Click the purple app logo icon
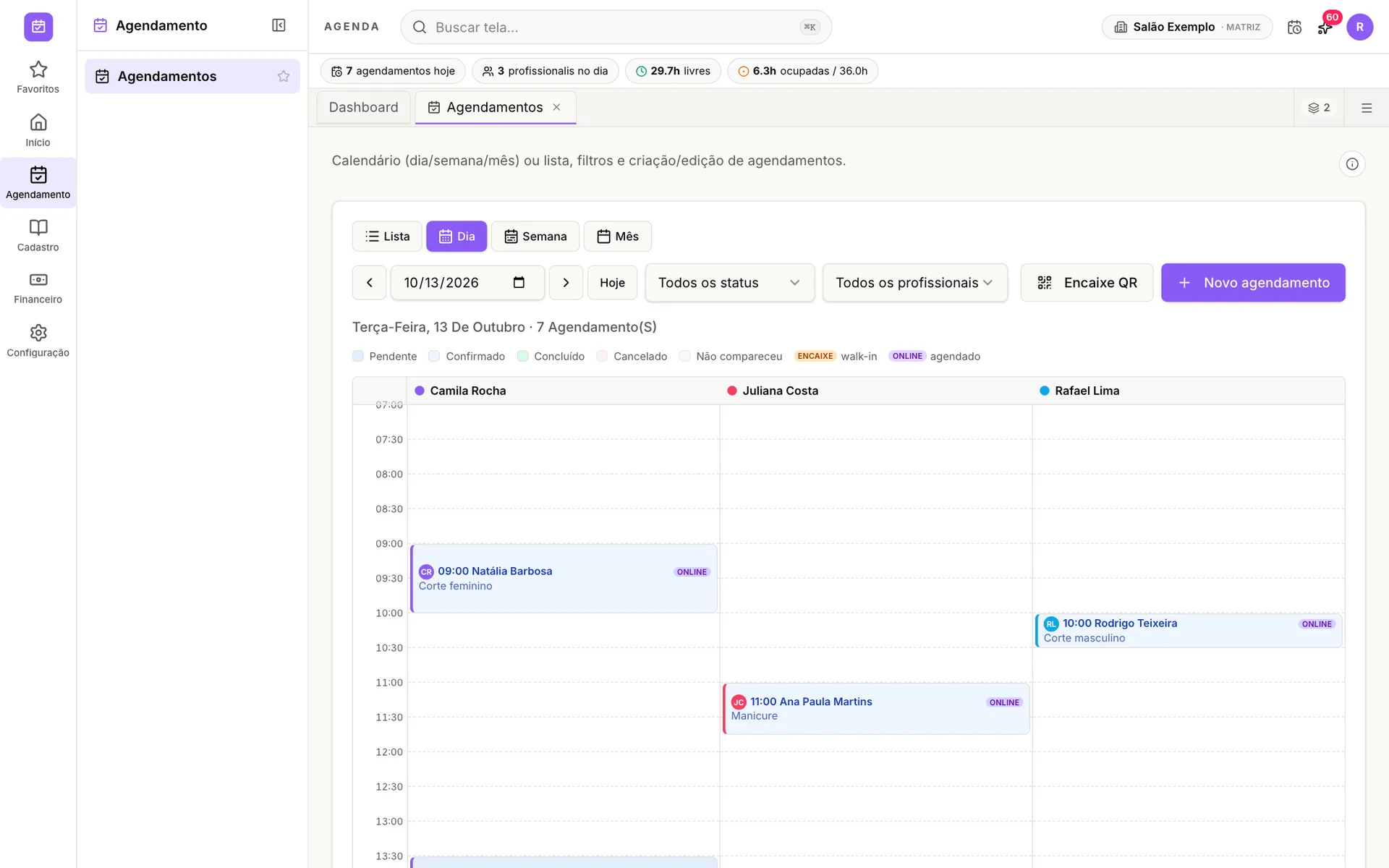Viewport: 1389px width, 868px height. pos(38,27)
